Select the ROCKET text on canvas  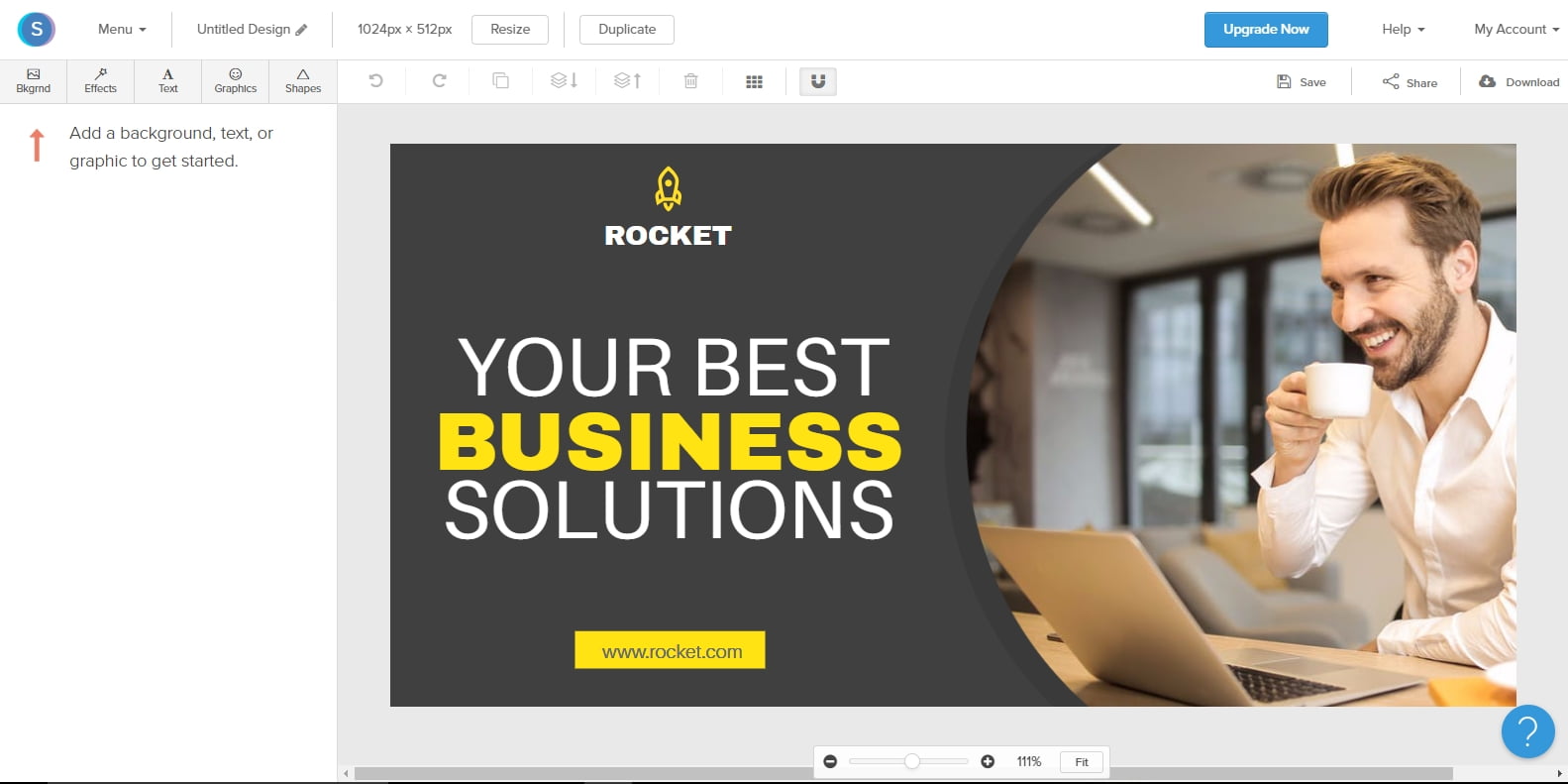tap(669, 236)
